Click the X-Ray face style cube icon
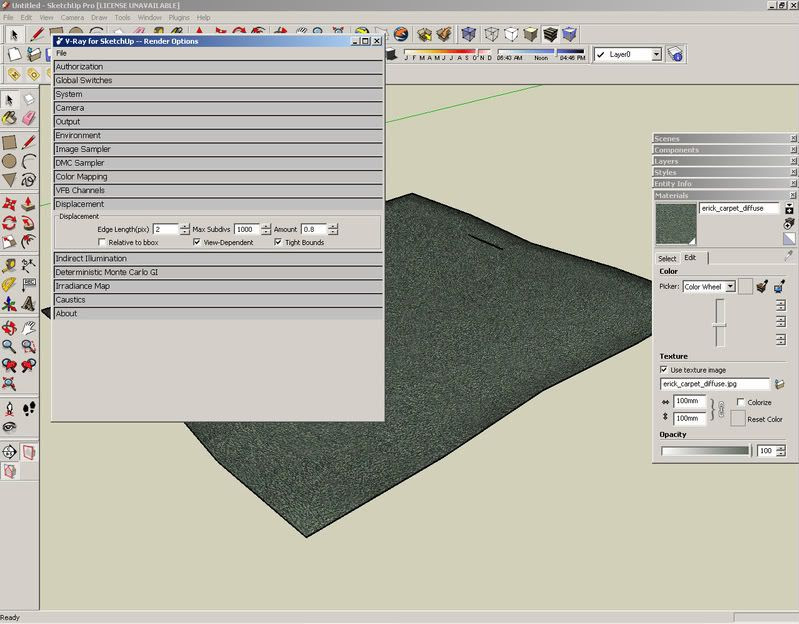Image resolution: width=799 pixels, height=624 pixels. (x=468, y=34)
